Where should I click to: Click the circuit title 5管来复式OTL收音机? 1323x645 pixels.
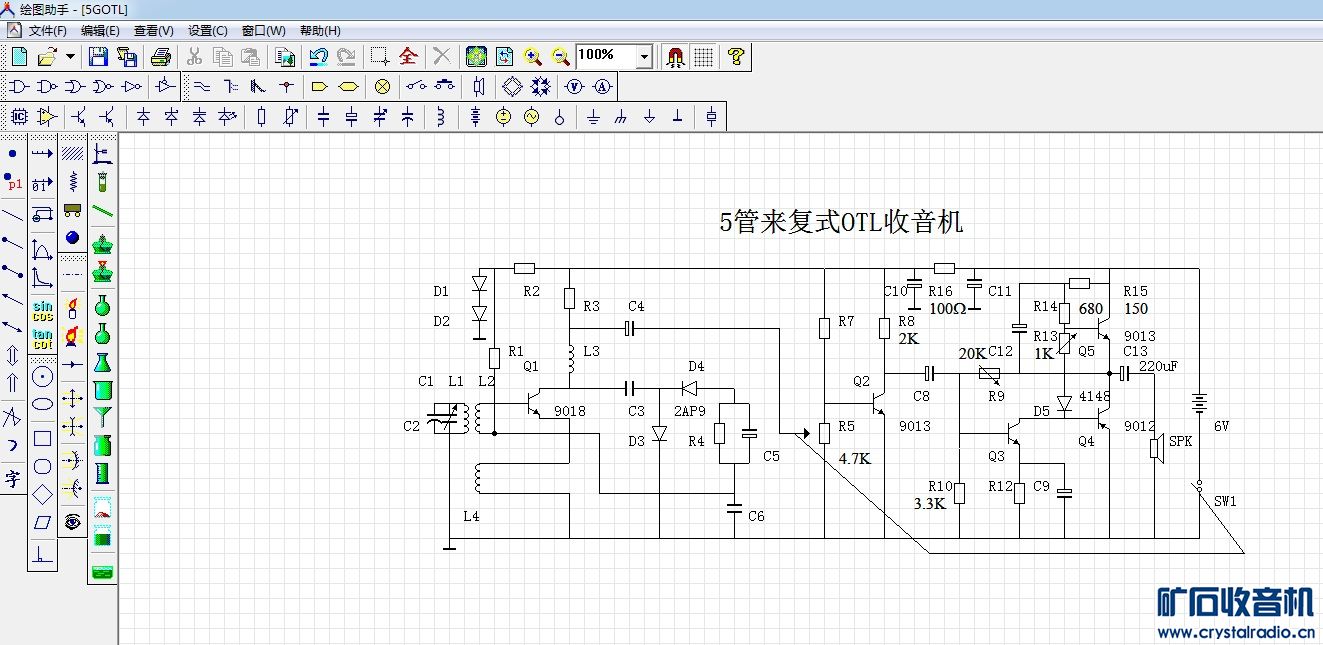pos(841,222)
